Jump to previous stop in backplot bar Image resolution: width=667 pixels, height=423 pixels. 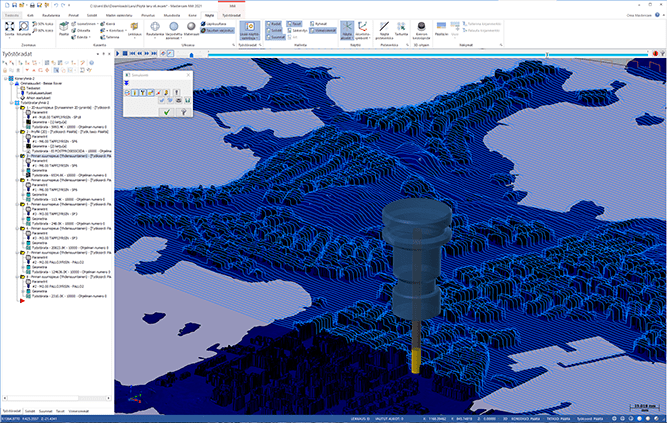(132, 54)
